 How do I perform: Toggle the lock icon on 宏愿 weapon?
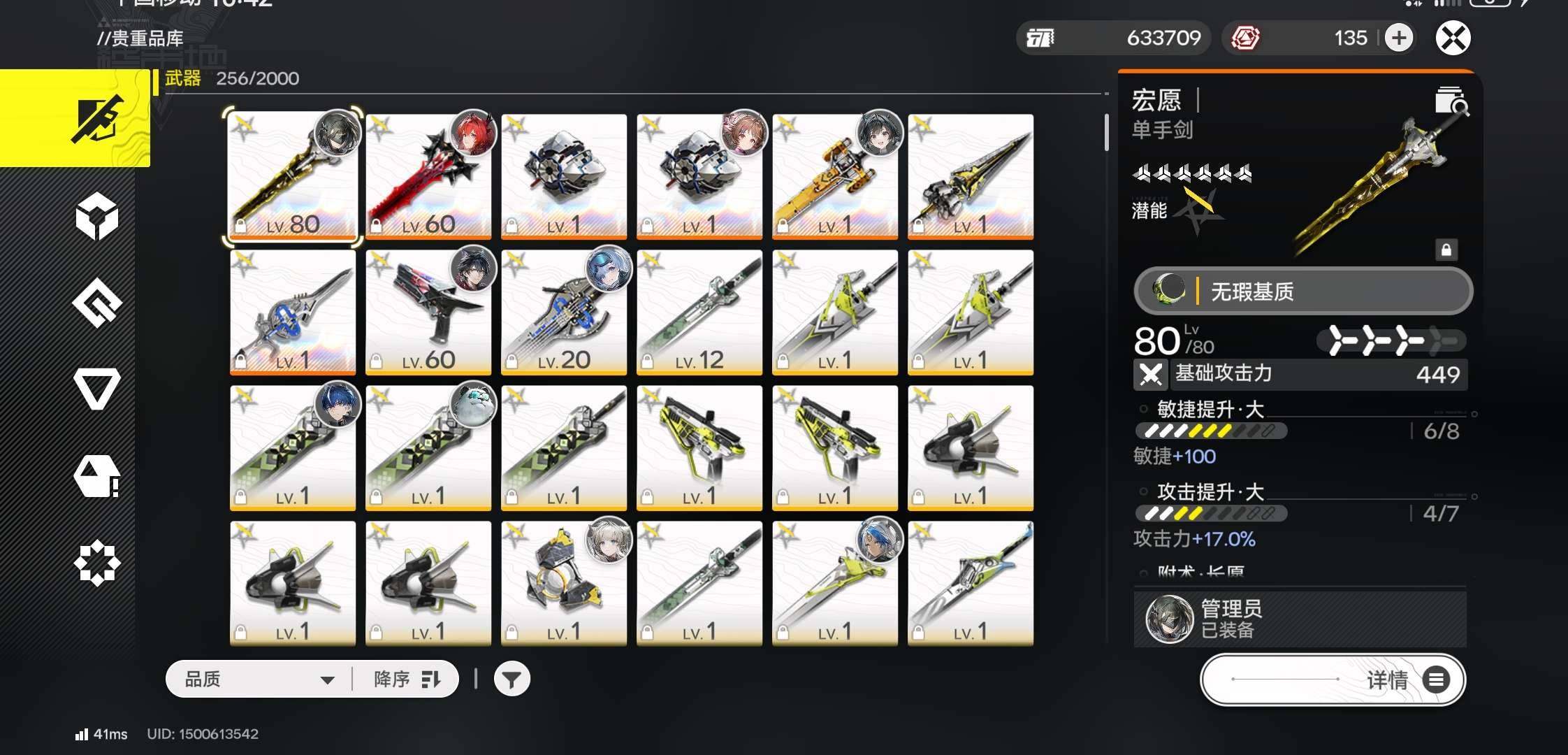point(1446,250)
